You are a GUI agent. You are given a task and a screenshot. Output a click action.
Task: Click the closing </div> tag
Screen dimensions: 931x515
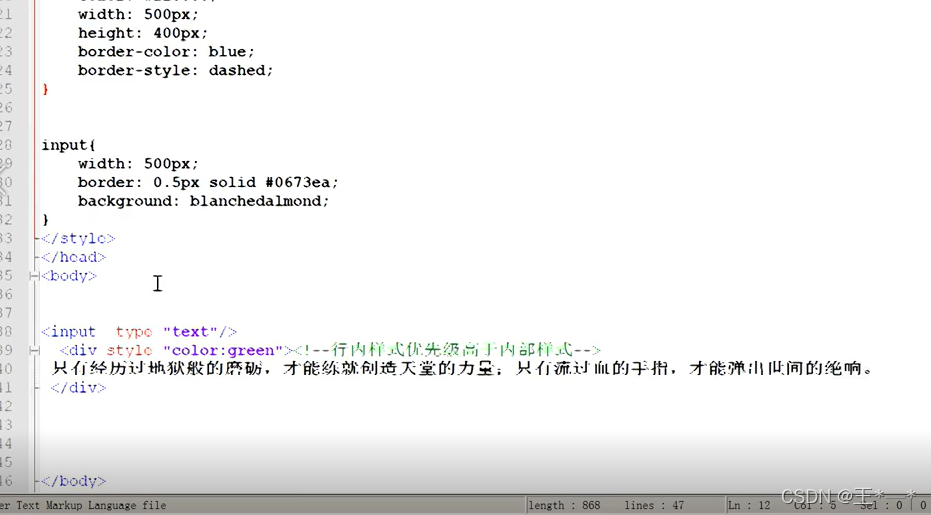(x=78, y=388)
